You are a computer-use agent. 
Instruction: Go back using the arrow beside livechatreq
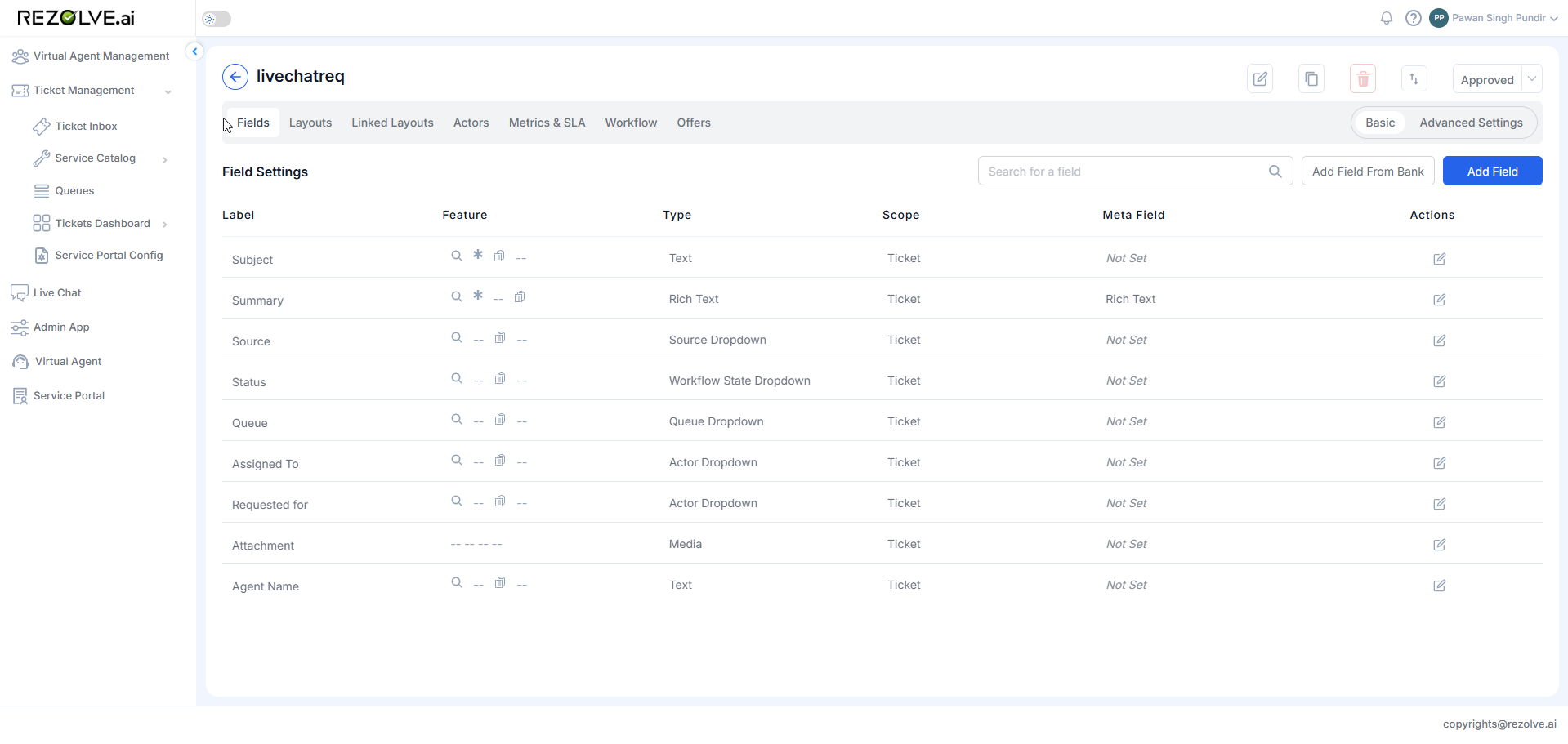[235, 77]
